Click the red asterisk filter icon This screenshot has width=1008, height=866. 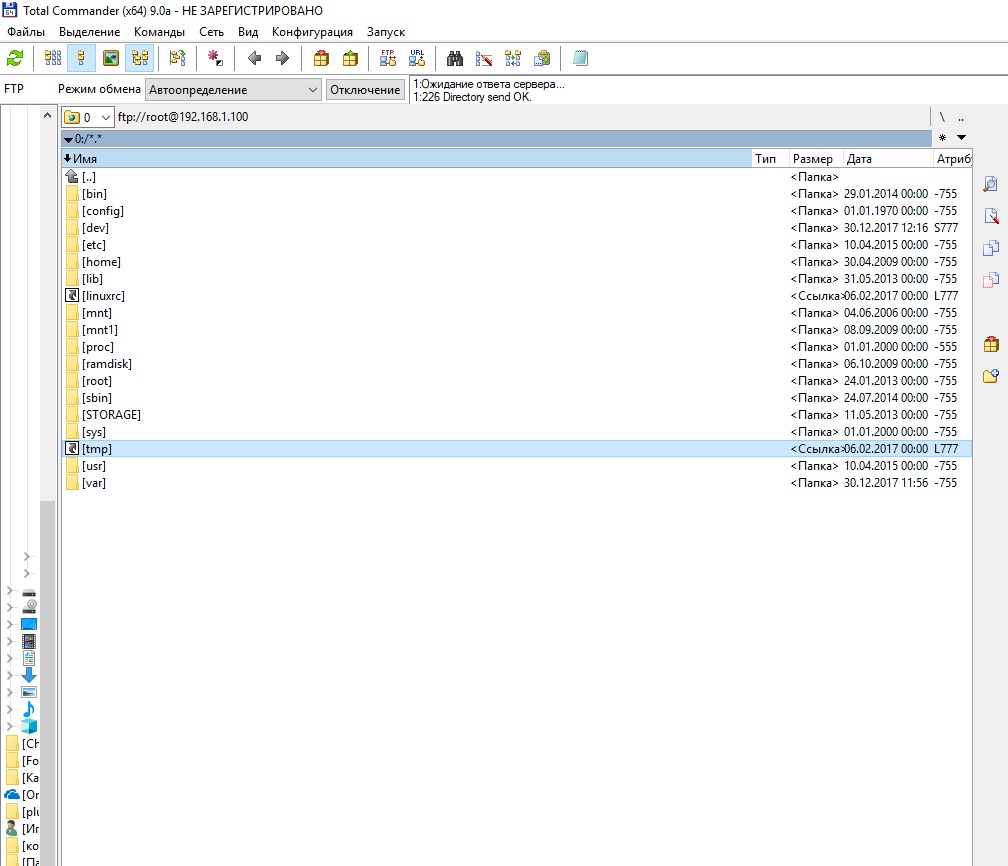tap(215, 59)
